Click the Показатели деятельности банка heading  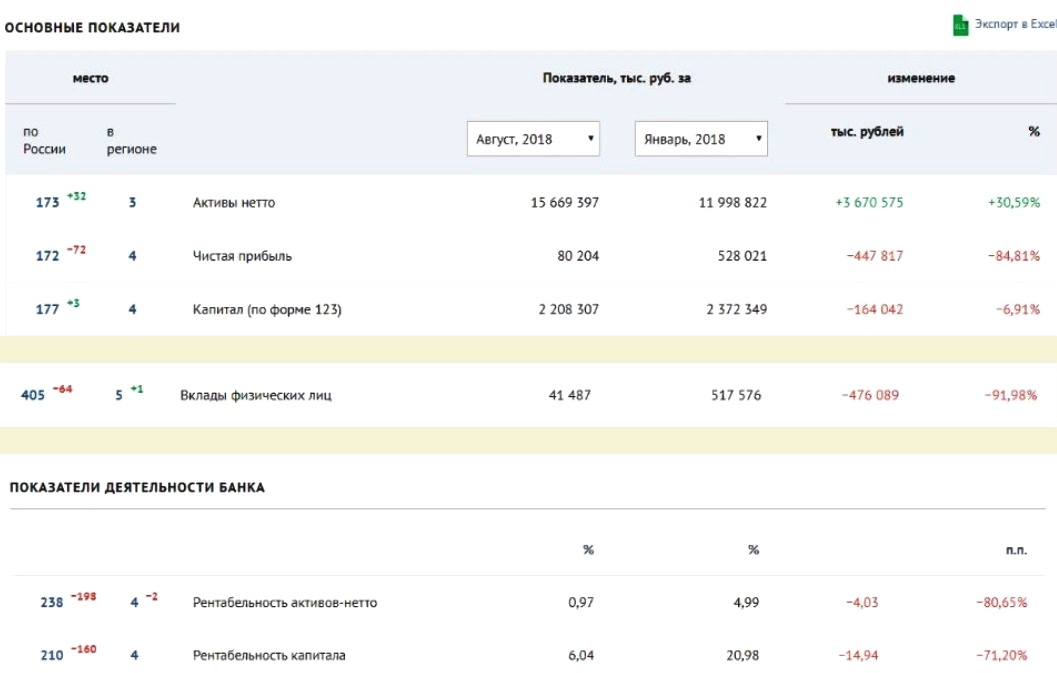(x=137, y=488)
